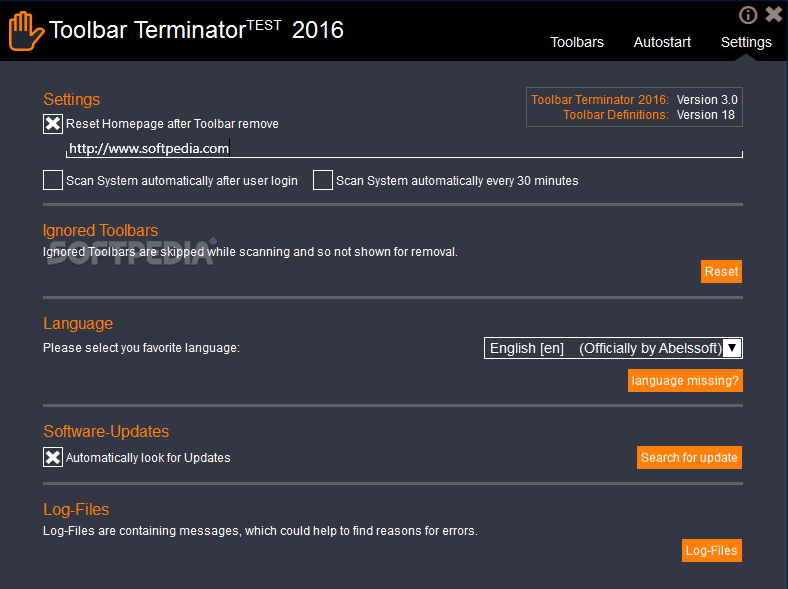Click the homepage URL input field
This screenshot has height=589, width=788.
[404, 148]
